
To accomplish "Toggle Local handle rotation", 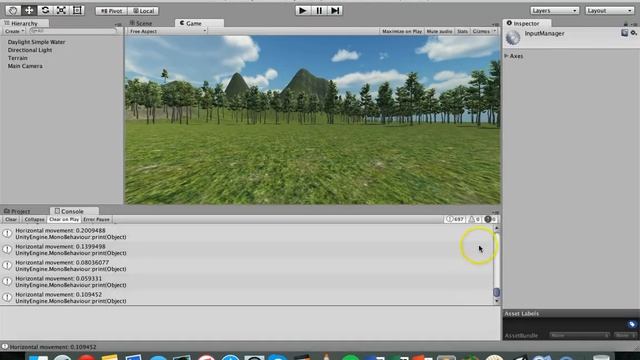I will click(x=144, y=11).
